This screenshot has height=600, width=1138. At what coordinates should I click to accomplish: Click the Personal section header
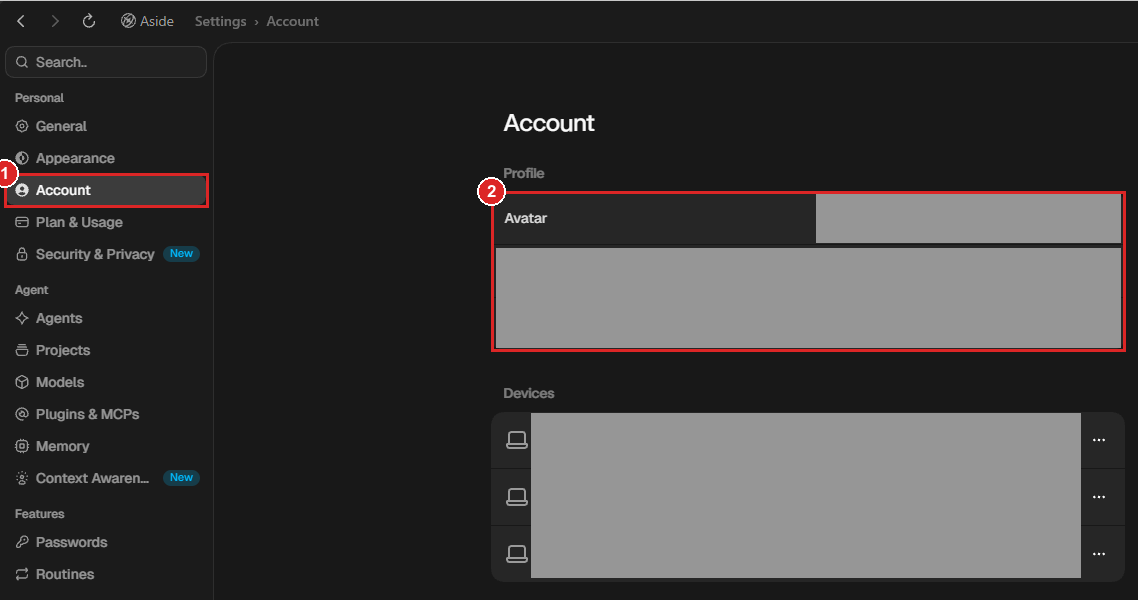[39, 98]
